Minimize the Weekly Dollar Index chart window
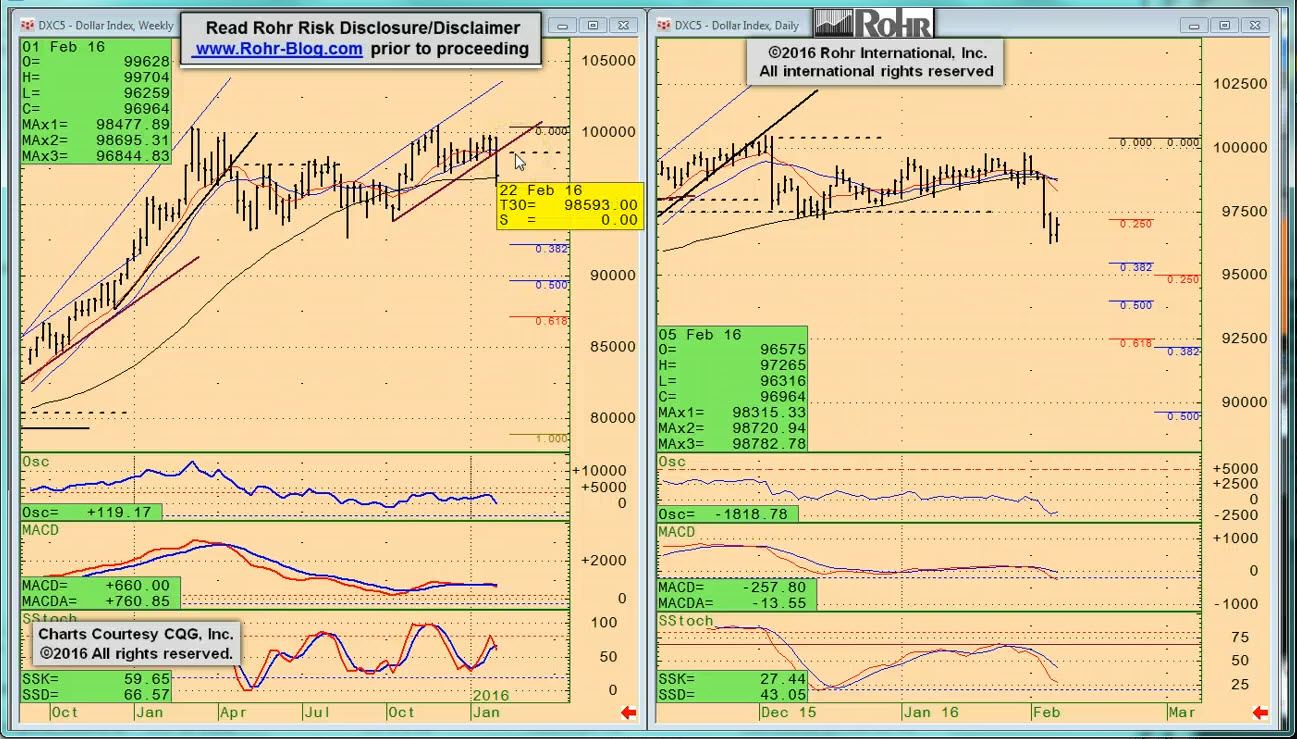The width and height of the screenshot is (1297, 739). pyautogui.click(x=563, y=25)
